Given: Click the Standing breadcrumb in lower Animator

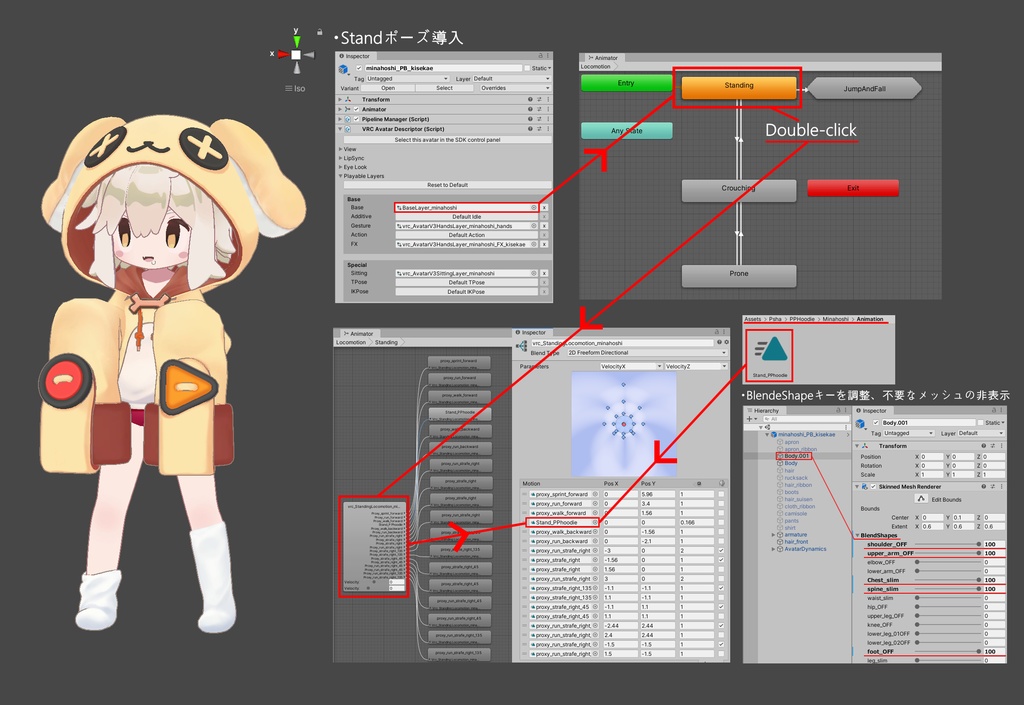Looking at the screenshot, I should 386,342.
